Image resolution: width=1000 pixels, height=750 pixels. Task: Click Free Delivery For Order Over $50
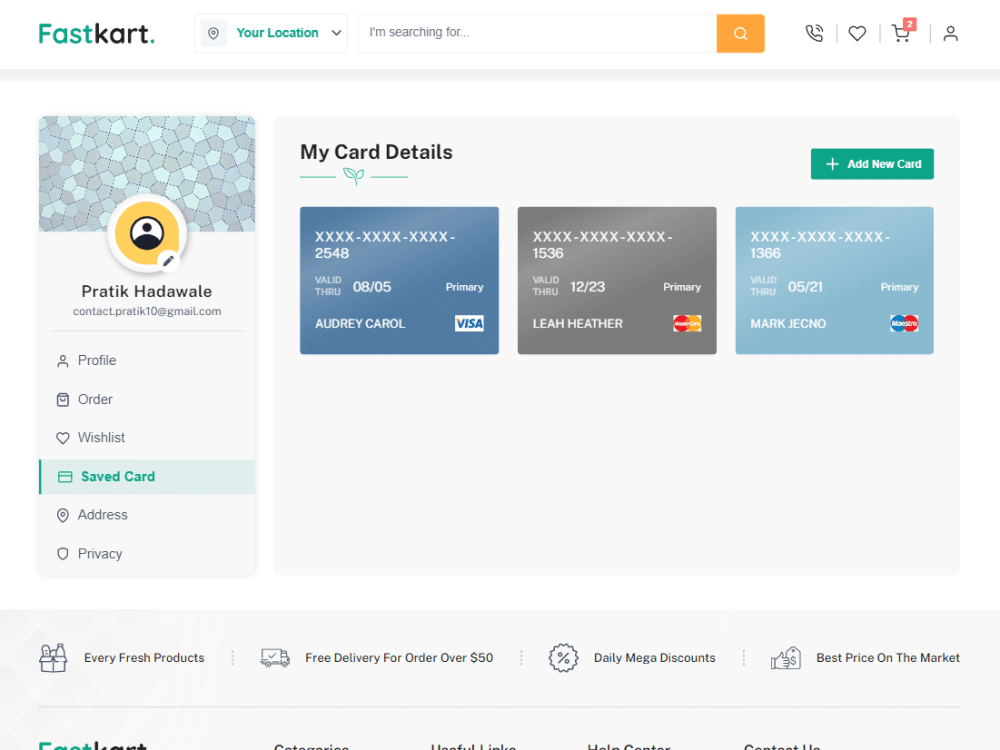pos(399,658)
